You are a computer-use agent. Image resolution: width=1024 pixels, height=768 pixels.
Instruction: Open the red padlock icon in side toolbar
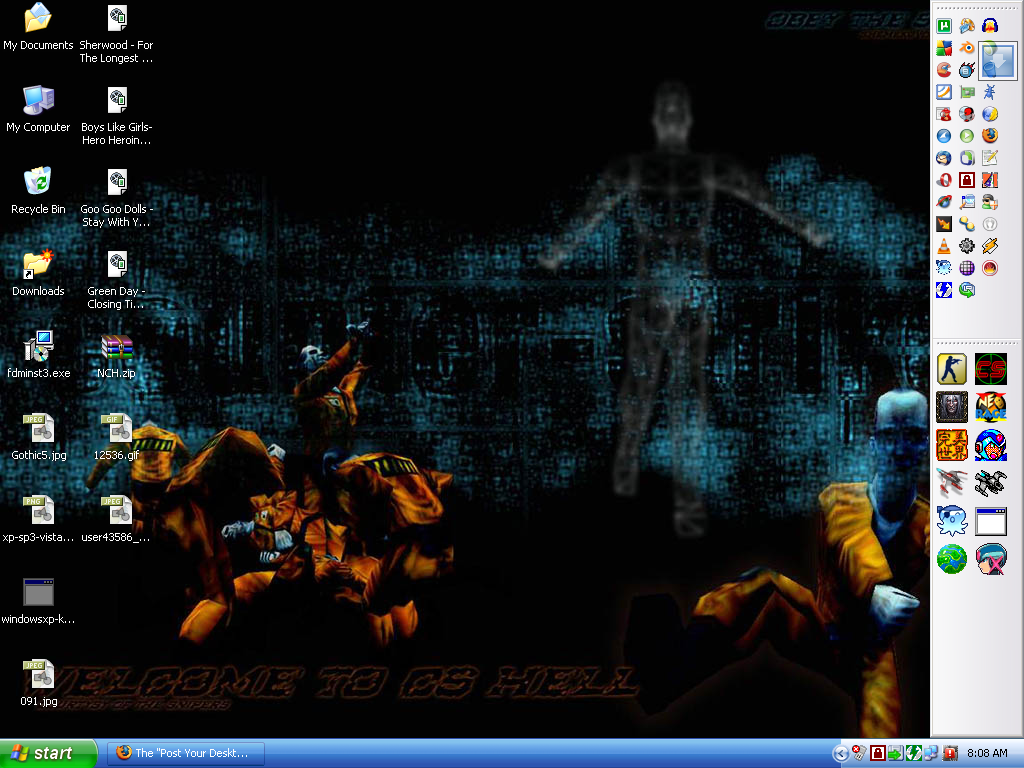pyautogui.click(x=967, y=180)
